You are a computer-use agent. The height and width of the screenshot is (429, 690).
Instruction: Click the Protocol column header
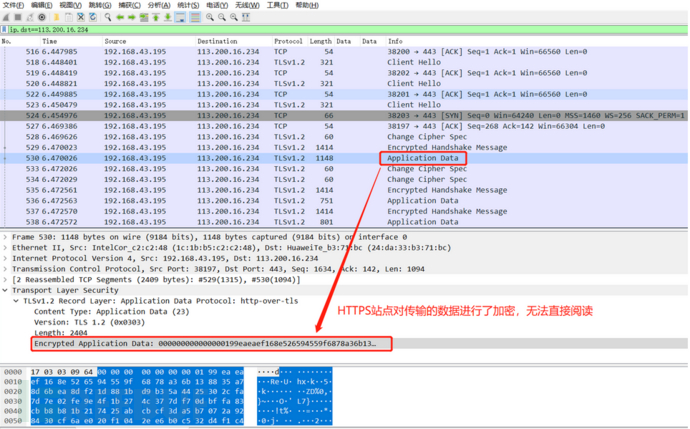(x=288, y=41)
